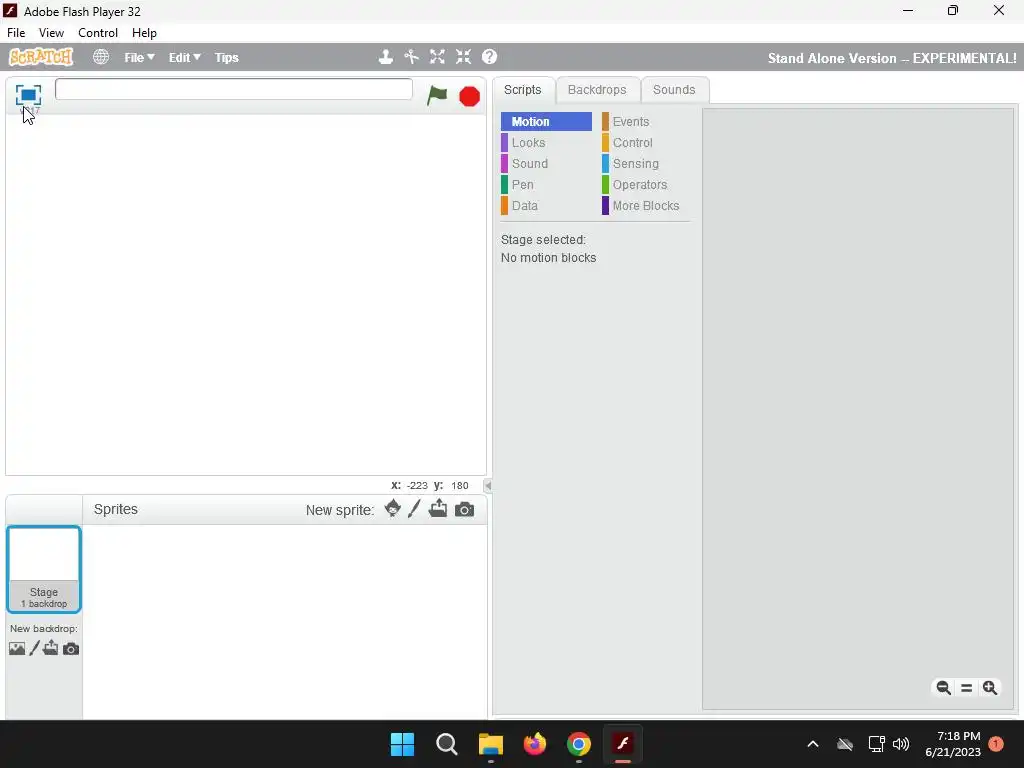Select the Data block category
Viewport: 1024px width, 768px height.
[x=546, y=206]
